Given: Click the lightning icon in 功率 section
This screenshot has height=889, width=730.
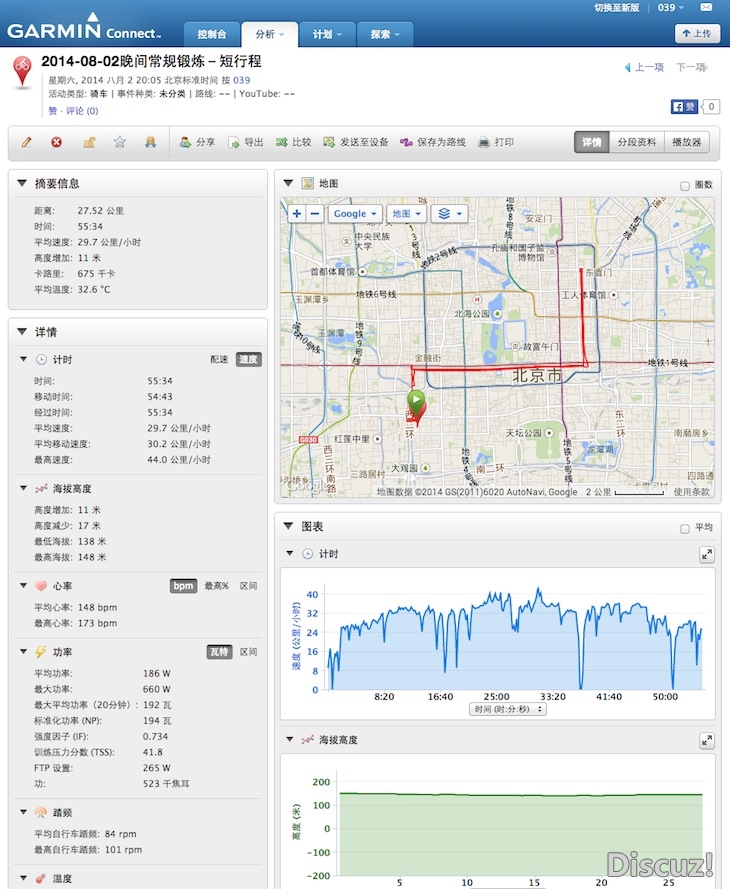Looking at the screenshot, I should click(x=41, y=652).
